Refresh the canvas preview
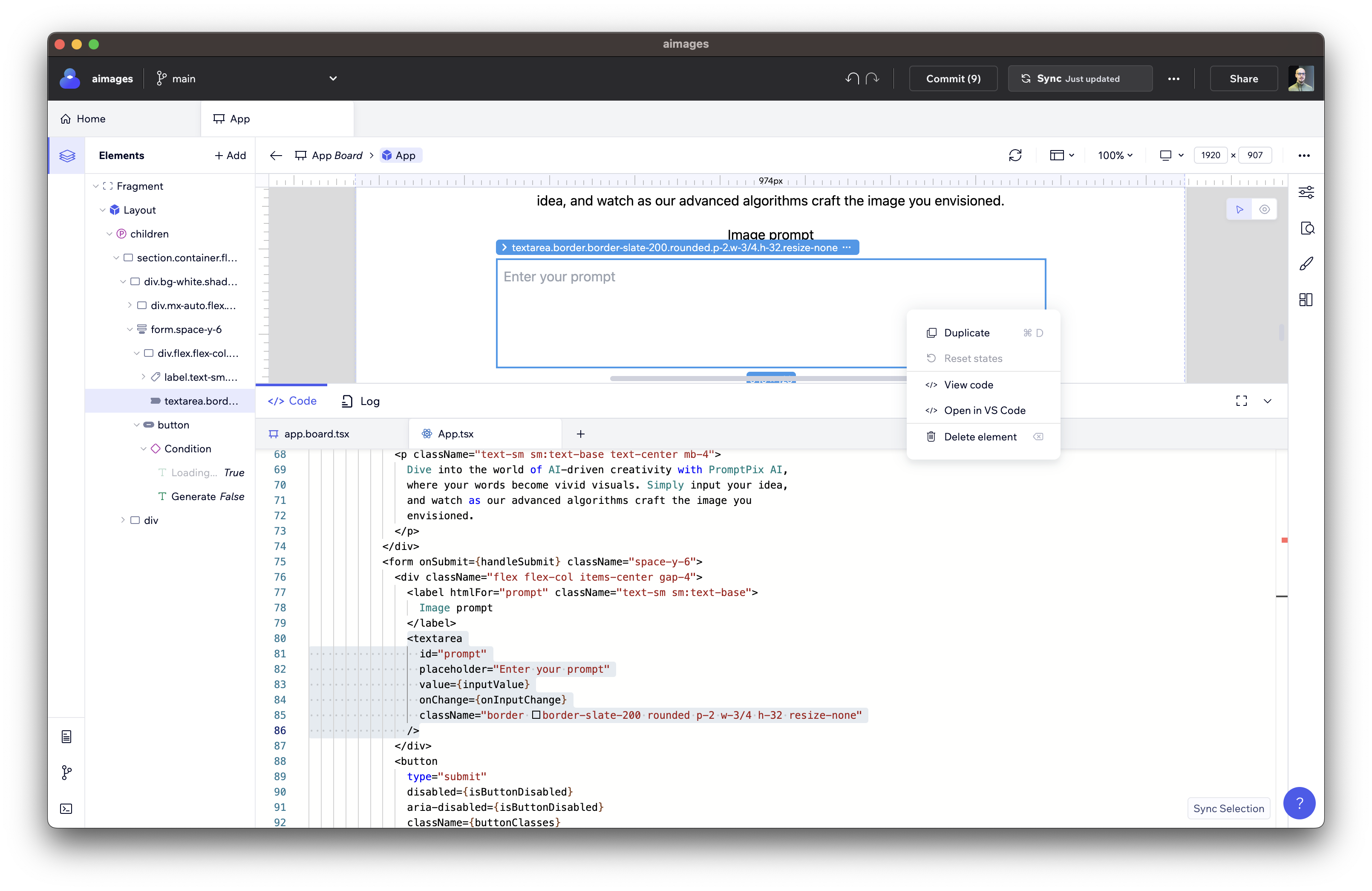The height and width of the screenshot is (891, 1372). coord(1016,155)
